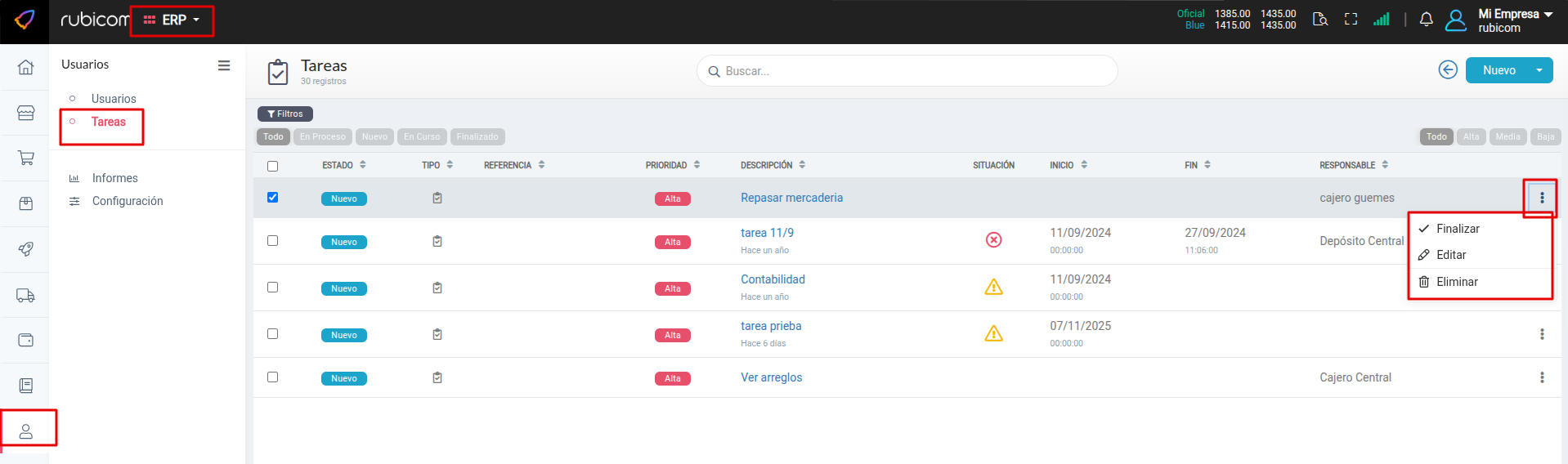Click the shopping cart sidebar icon
1568x464 pixels.
click(25, 158)
